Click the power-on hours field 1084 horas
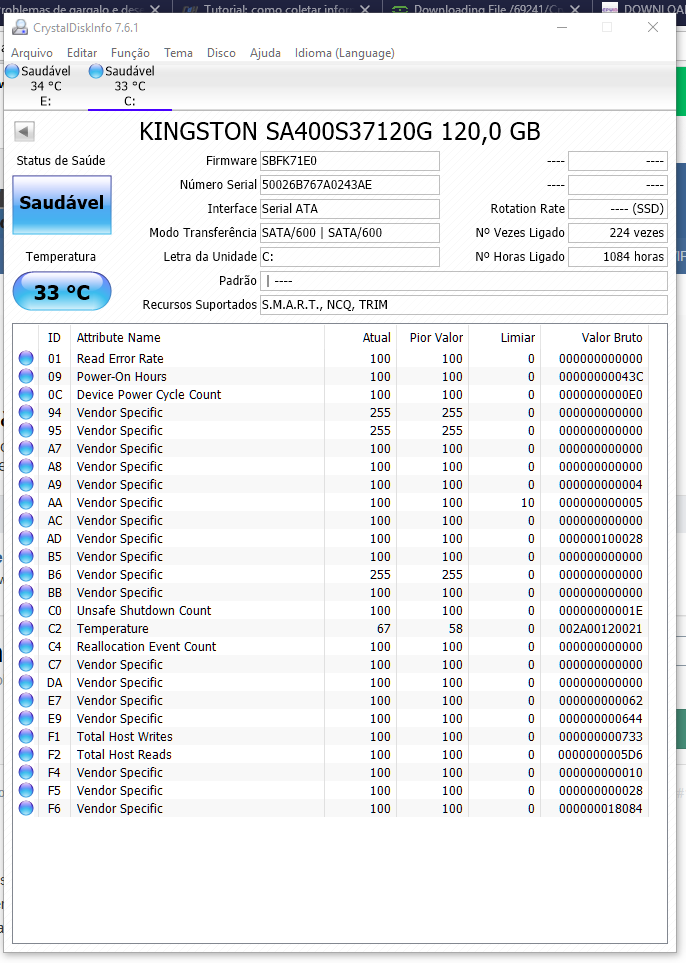The image size is (686, 963). pyautogui.click(x=618, y=257)
